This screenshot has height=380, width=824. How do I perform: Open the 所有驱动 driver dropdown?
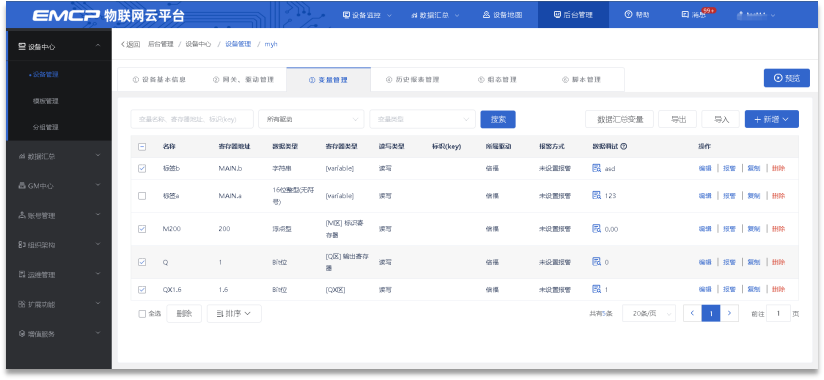[311, 119]
